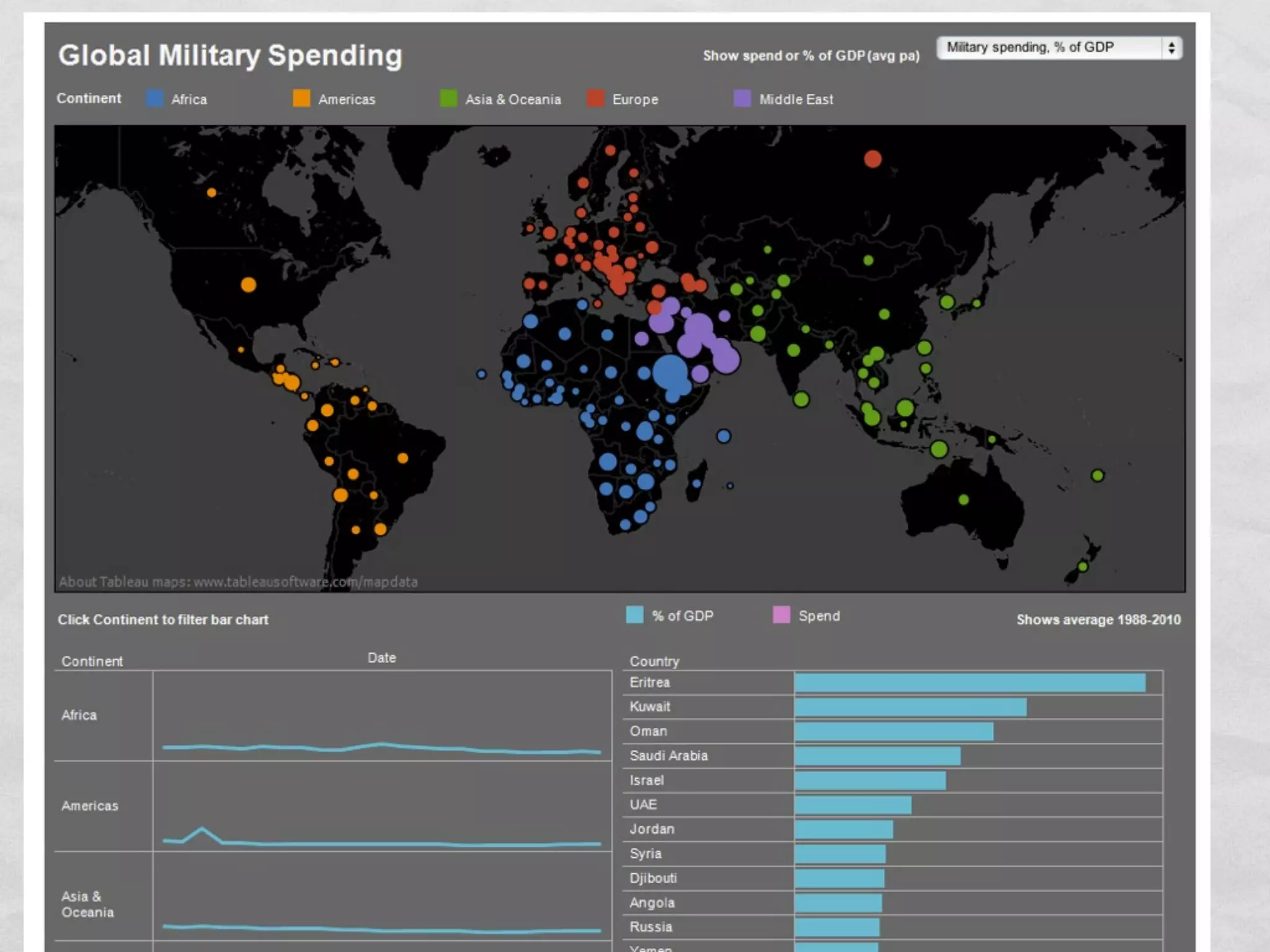
Task: Click the New Zealand green map marker
Action: pyautogui.click(x=1083, y=566)
